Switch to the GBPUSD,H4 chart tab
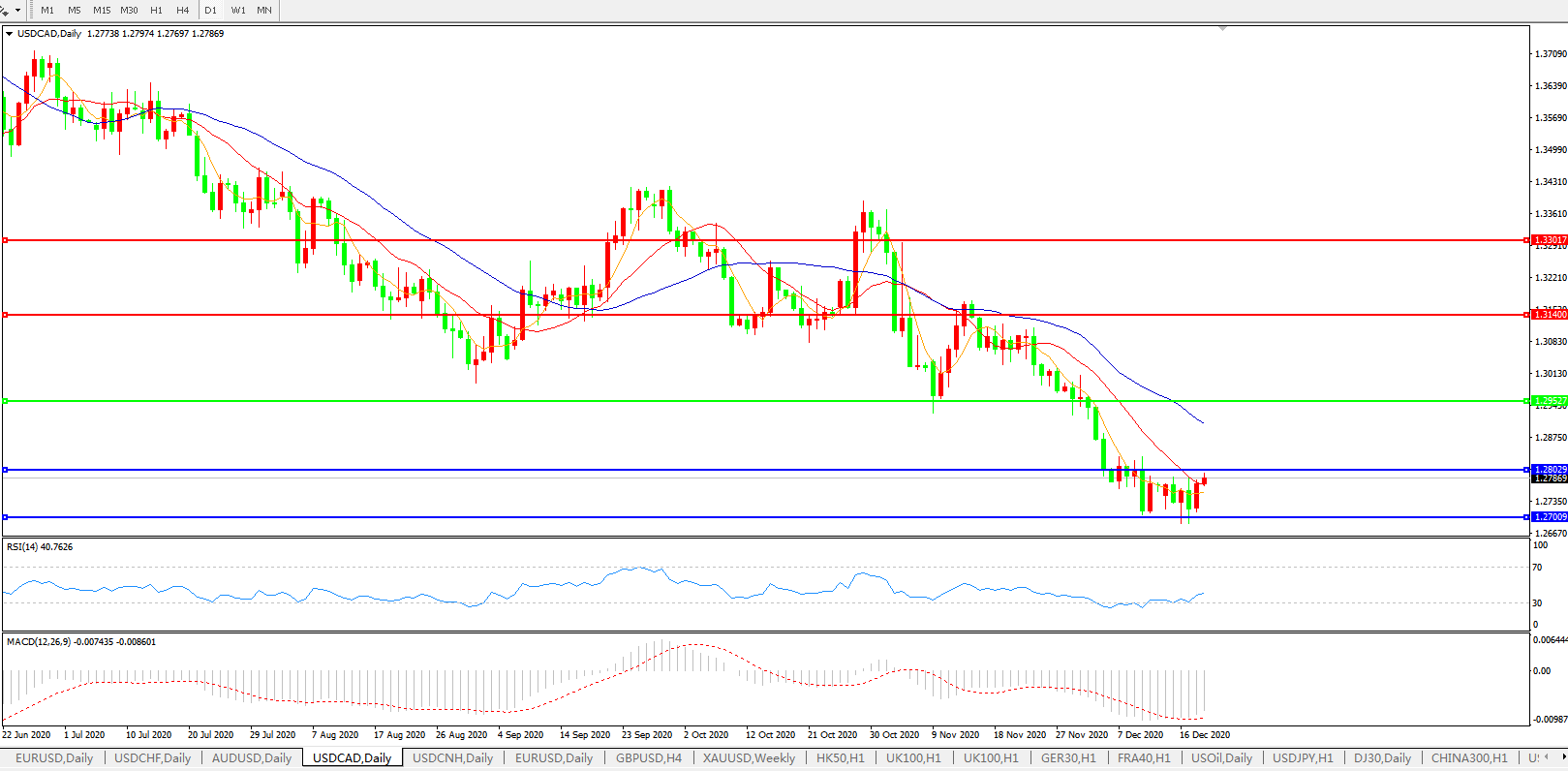1568x771 pixels. (x=648, y=758)
